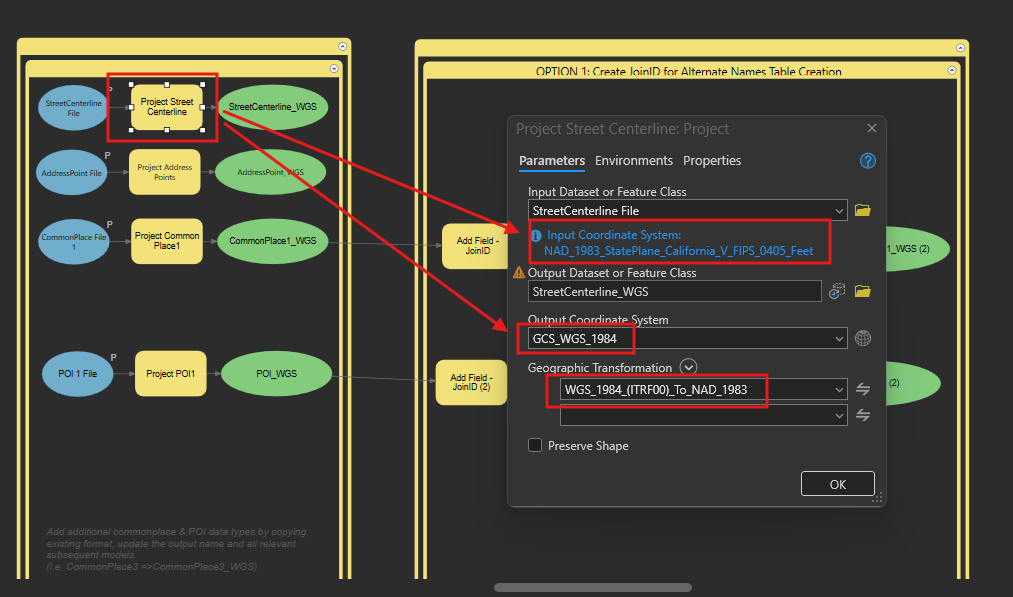
Task: Click the Input Coordinate System info link
Action: click(678, 243)
